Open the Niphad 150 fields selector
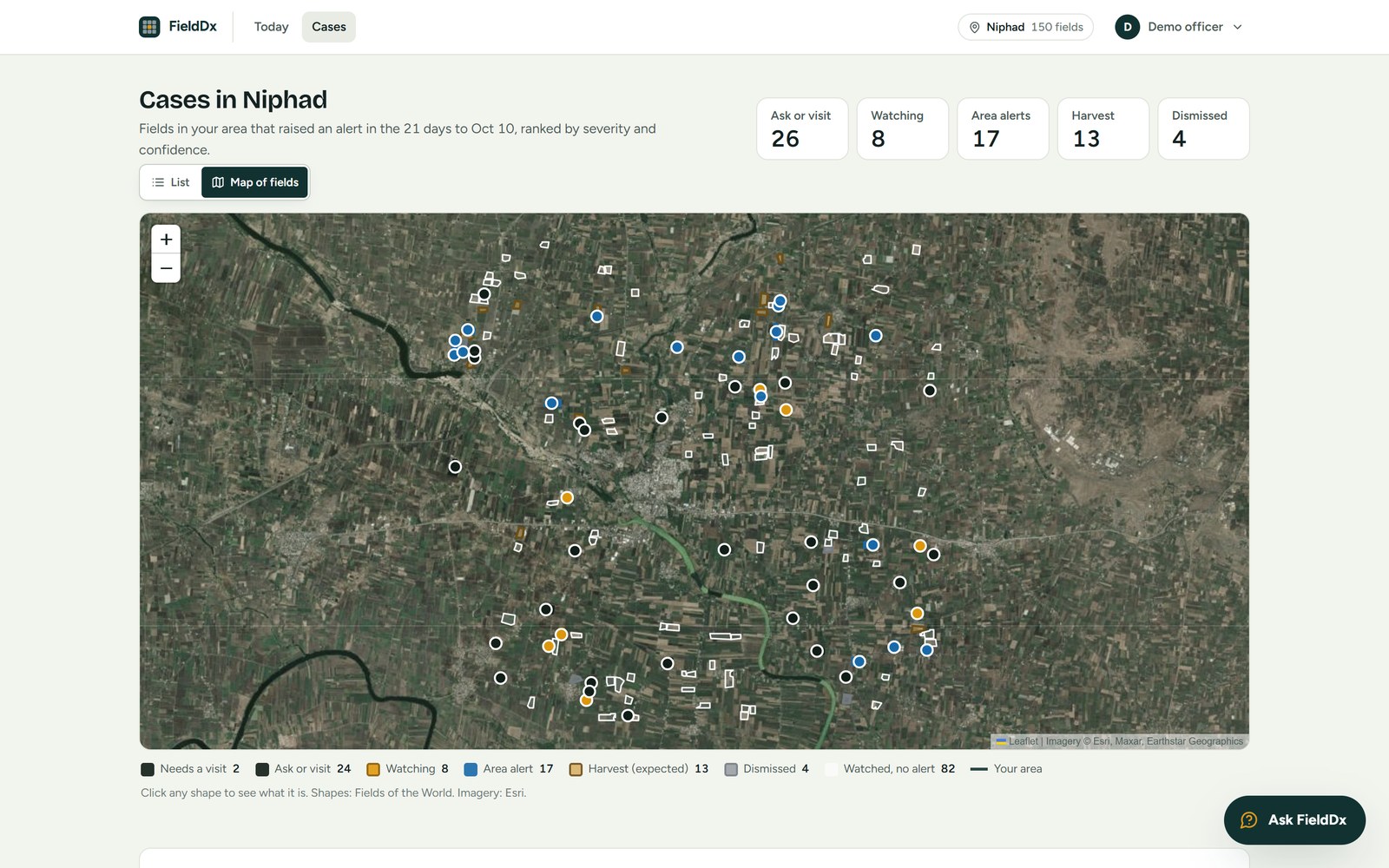 [x=1025, y=27]
